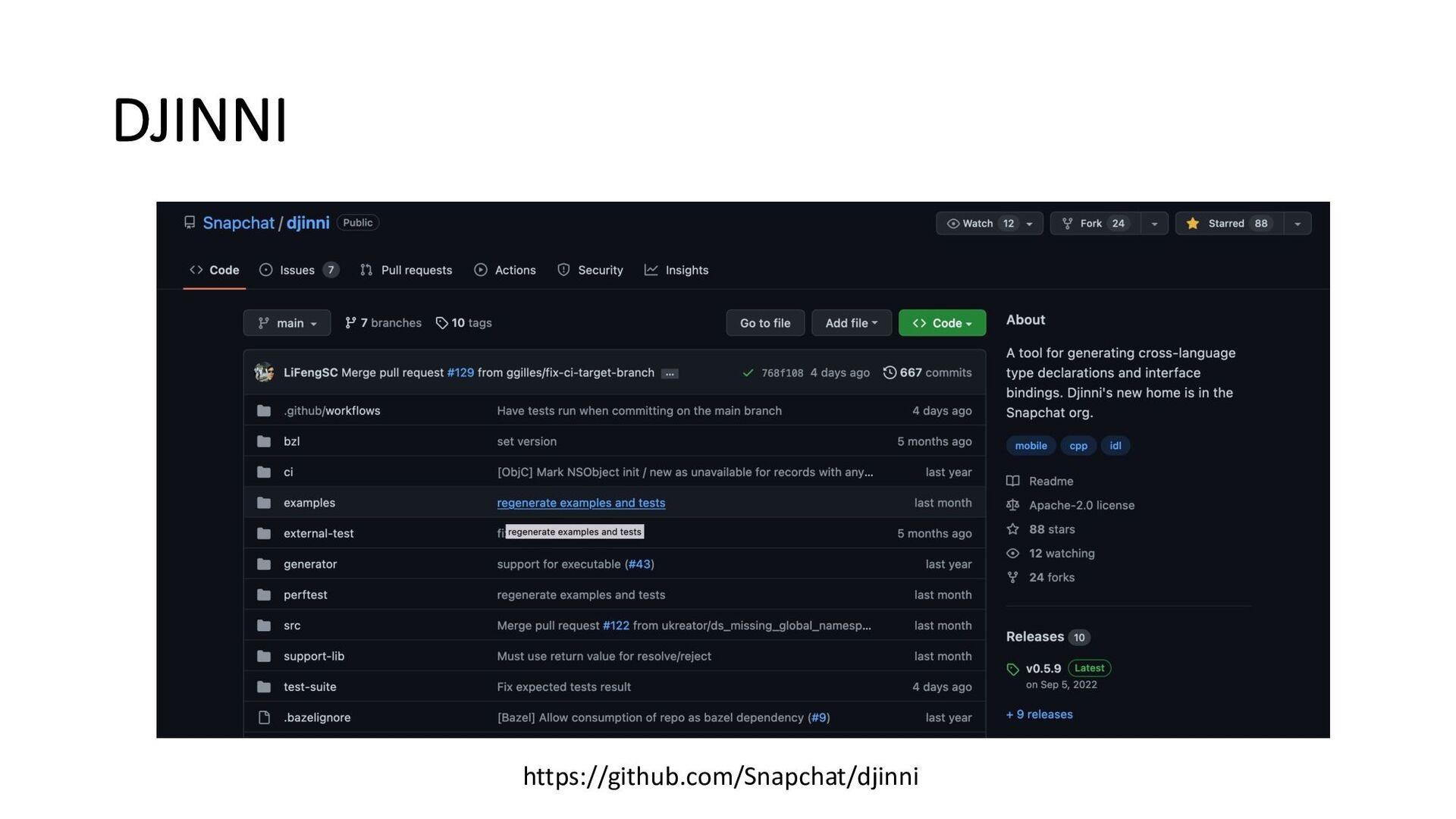Click the repository book icon beside Snapchat
This screenshot has width=1456, height=819.
(x=190, y=222)
